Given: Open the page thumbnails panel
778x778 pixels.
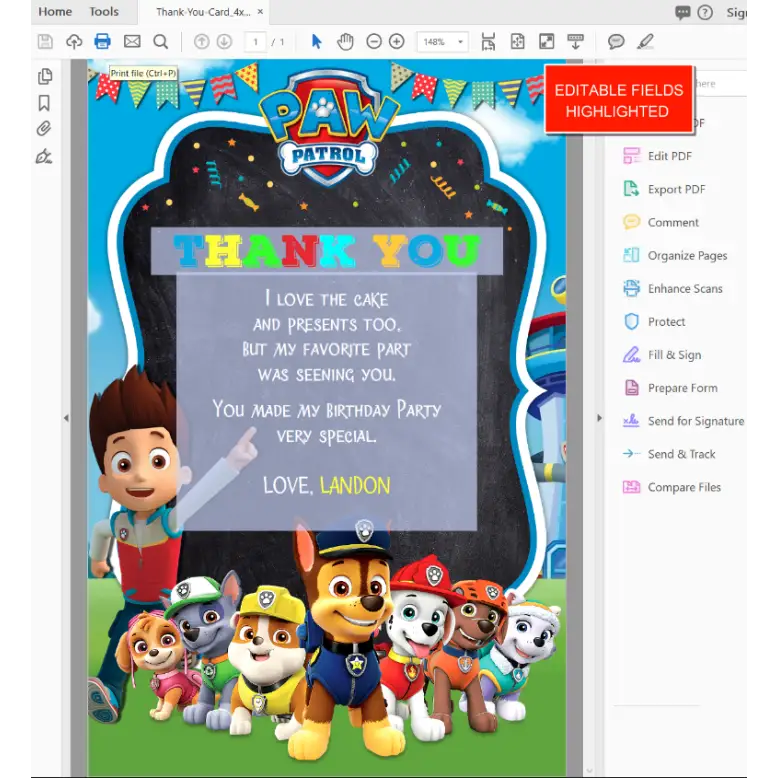Looking at the screenshot, I should point(45,76).
